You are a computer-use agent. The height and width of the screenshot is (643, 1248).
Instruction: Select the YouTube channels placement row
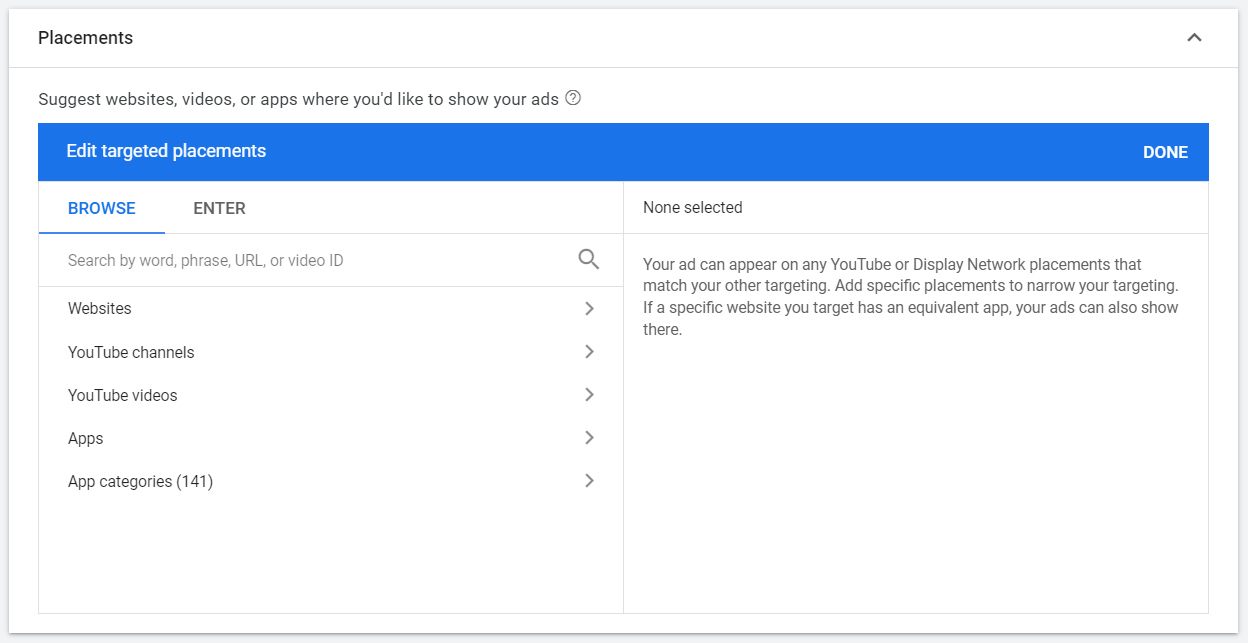[x=131, y=352]
